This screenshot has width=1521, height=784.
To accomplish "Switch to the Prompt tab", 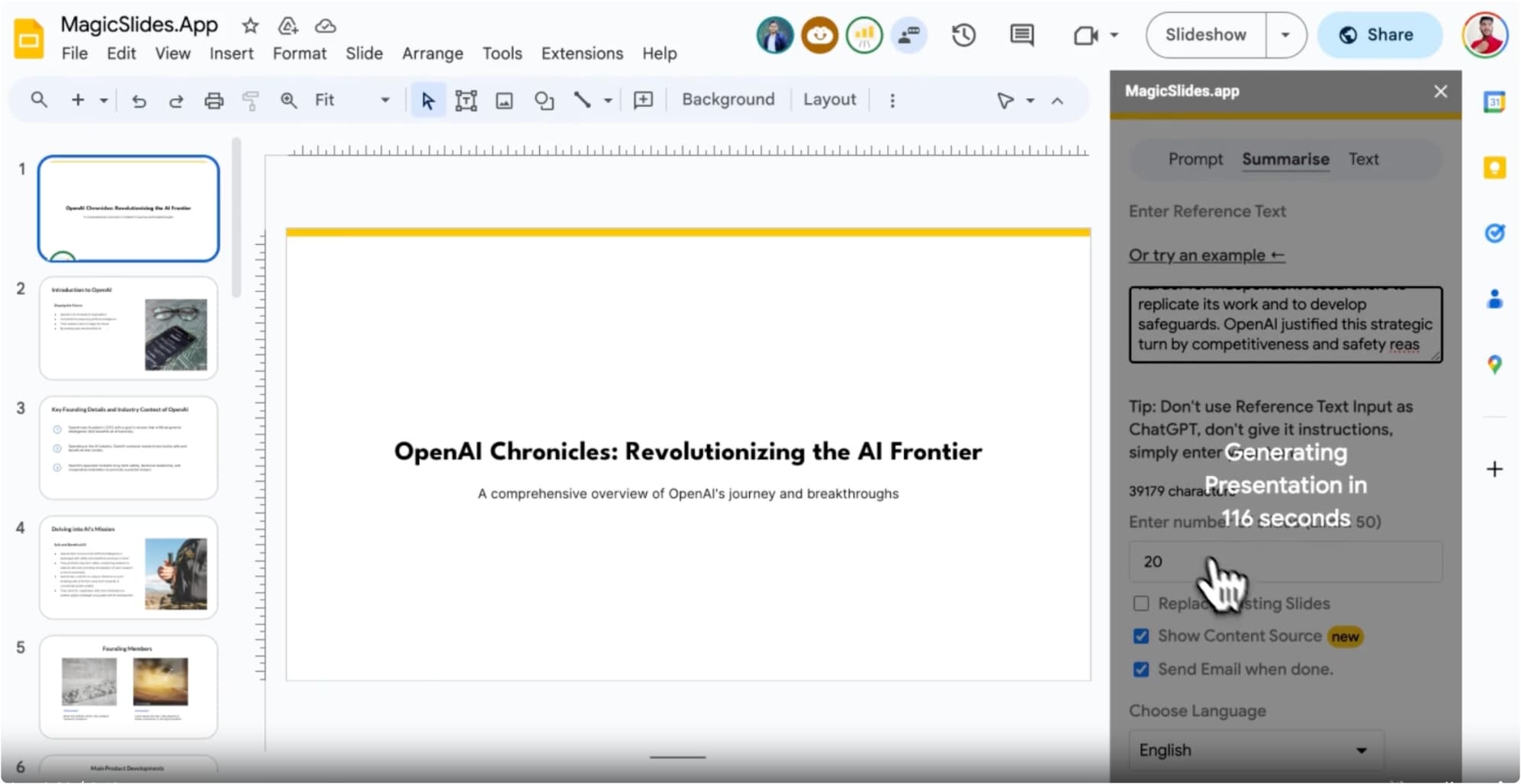I will [1195, 159].
